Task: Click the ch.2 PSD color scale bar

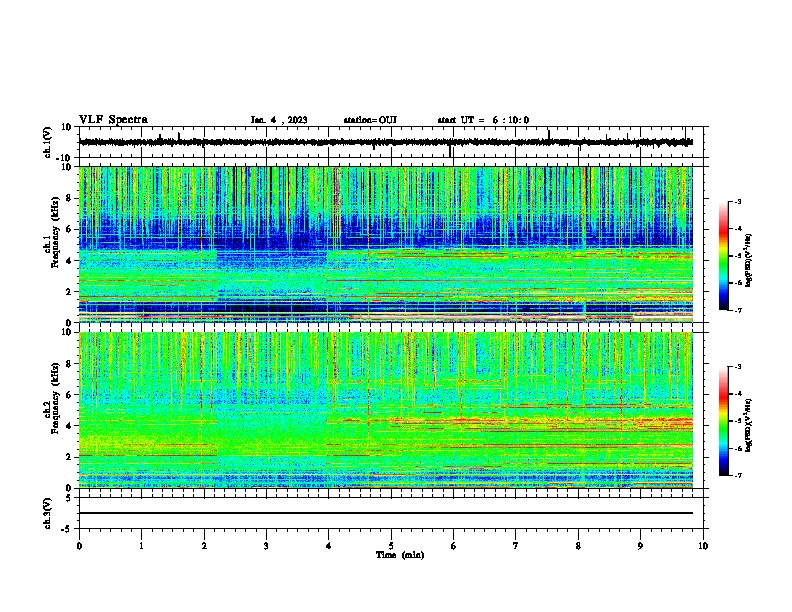Action: click(x=724, y=421)
